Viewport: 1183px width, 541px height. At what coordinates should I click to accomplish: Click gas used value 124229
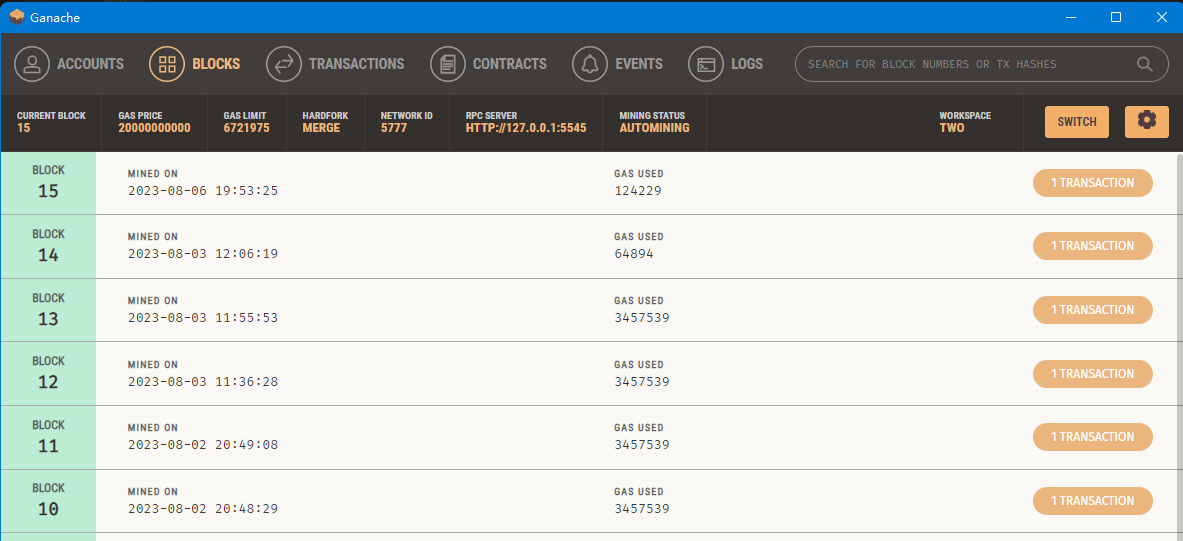pos(638,191)
